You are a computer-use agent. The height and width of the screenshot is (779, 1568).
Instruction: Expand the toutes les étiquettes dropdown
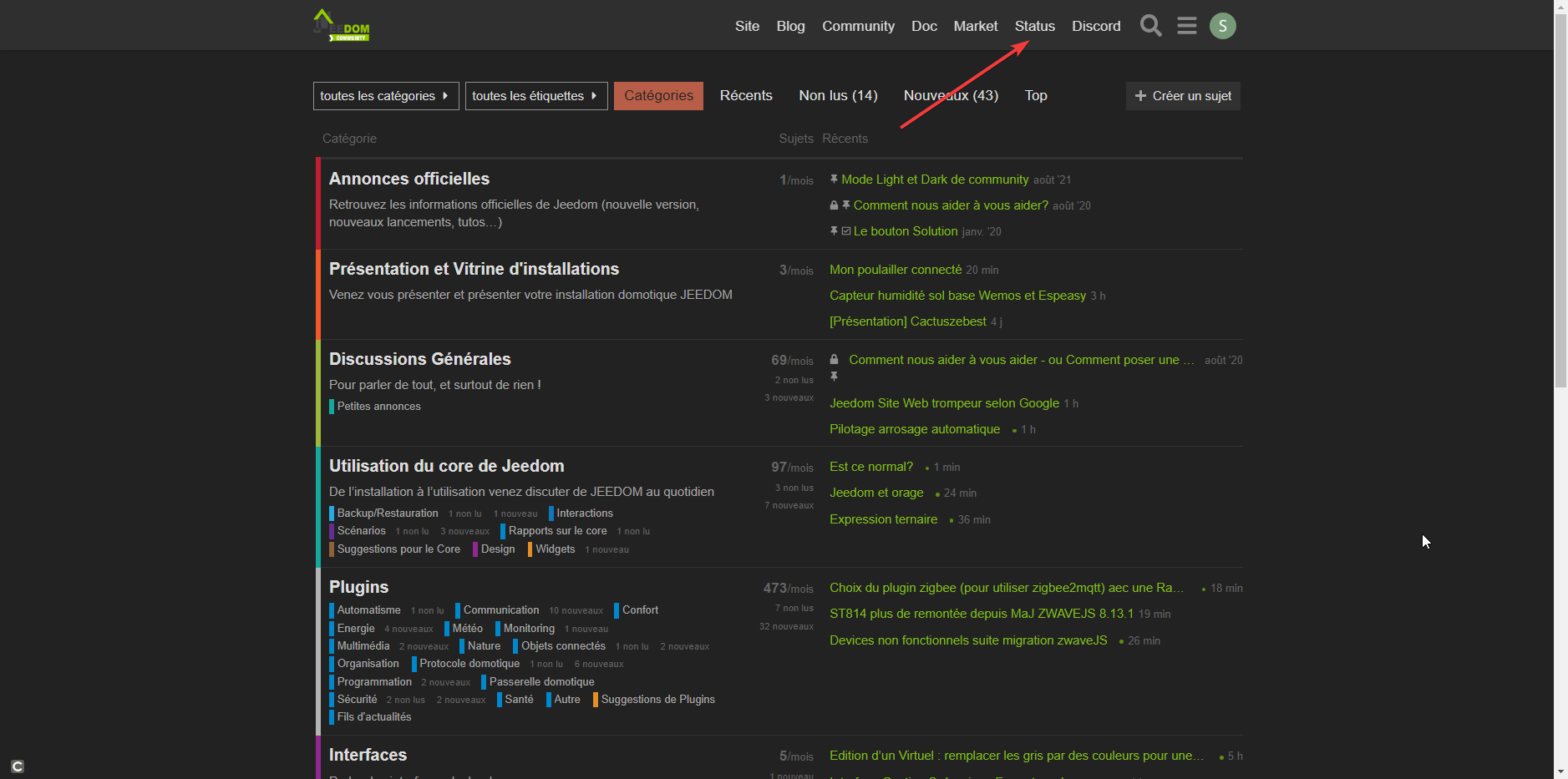pyautogui.click(x=536, y=96)
